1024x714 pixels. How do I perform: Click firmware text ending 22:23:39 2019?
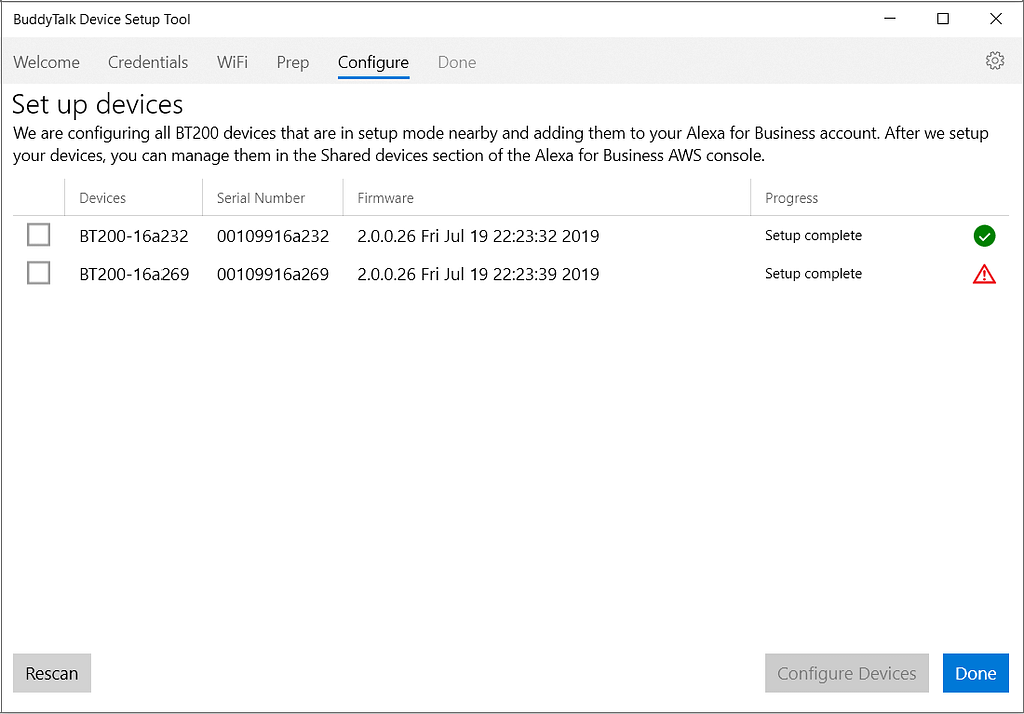(478, 274)
